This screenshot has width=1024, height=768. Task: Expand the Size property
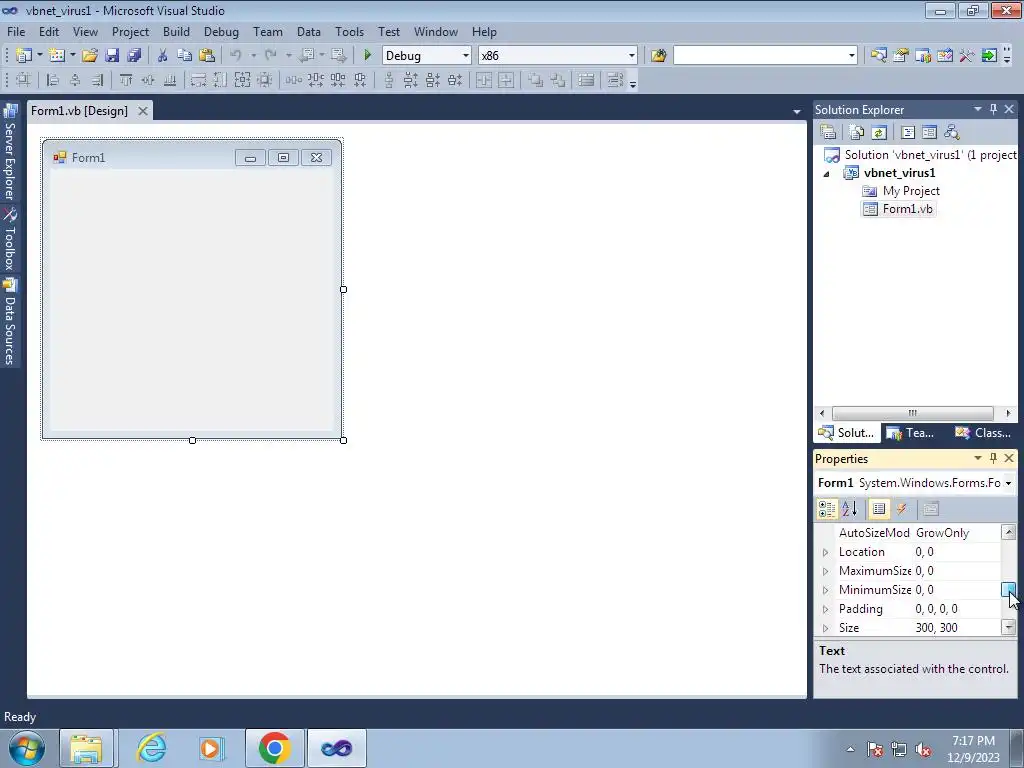825,628
